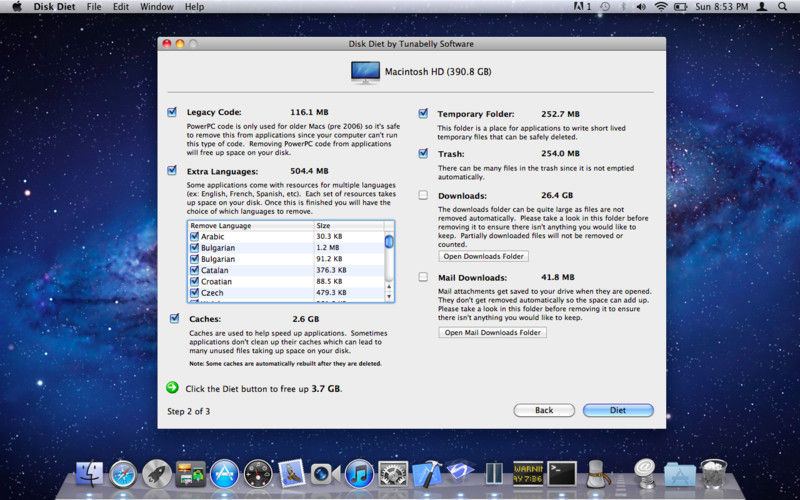Open Dashboard gauge icon in dock
This screenshot has width=800, height=500.
tap(258, 474)
